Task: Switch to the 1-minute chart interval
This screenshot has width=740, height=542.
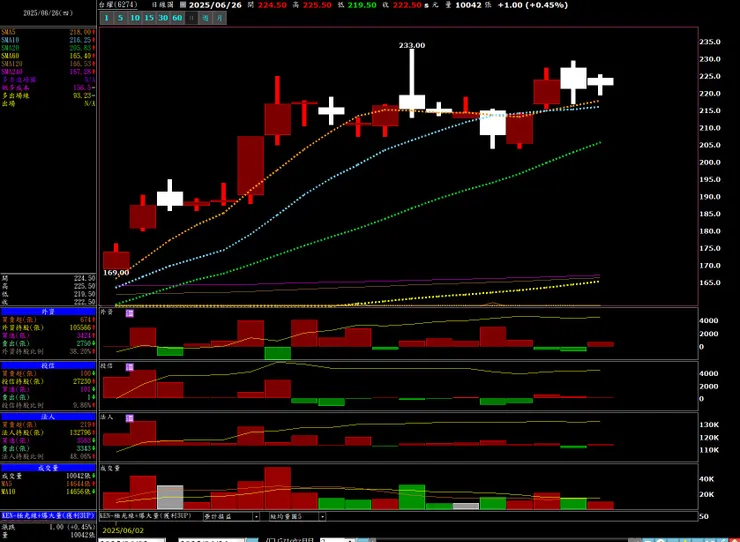Action: tap(107, 18)
